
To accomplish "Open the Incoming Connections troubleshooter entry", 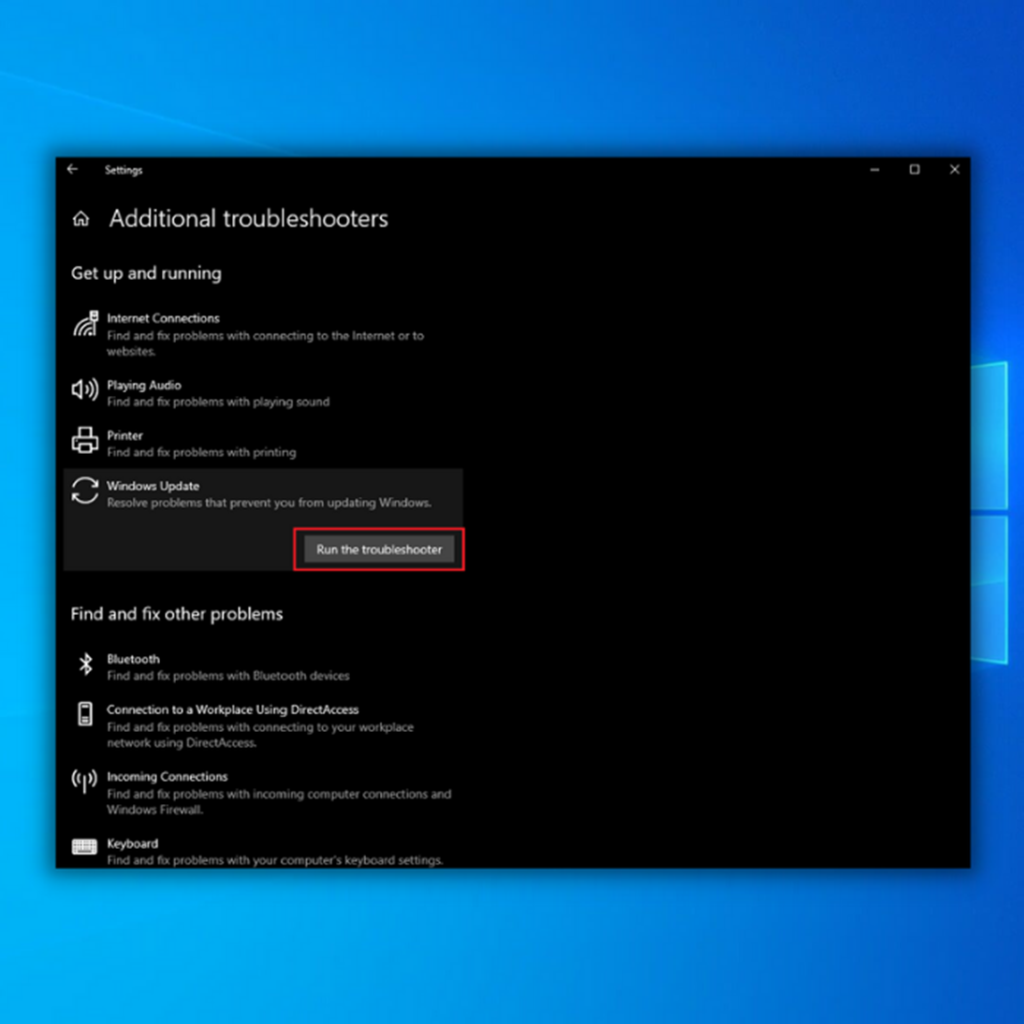I will coord(263,792).
